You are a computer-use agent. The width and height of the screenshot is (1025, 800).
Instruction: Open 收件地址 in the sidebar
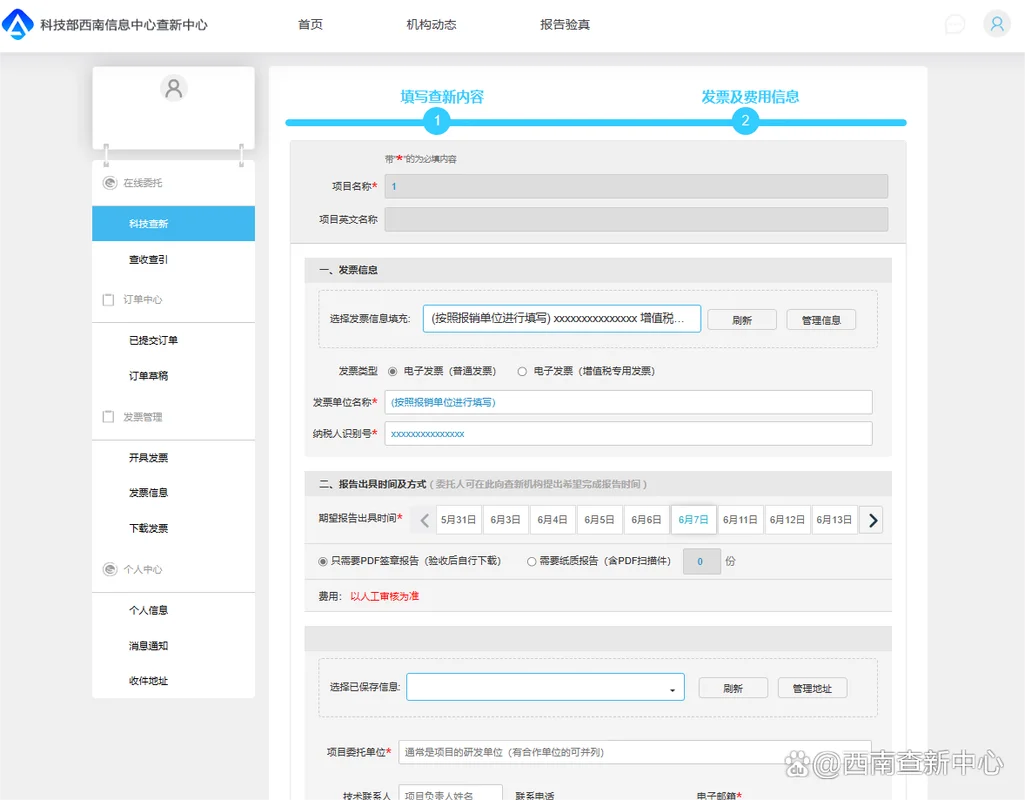148,681
